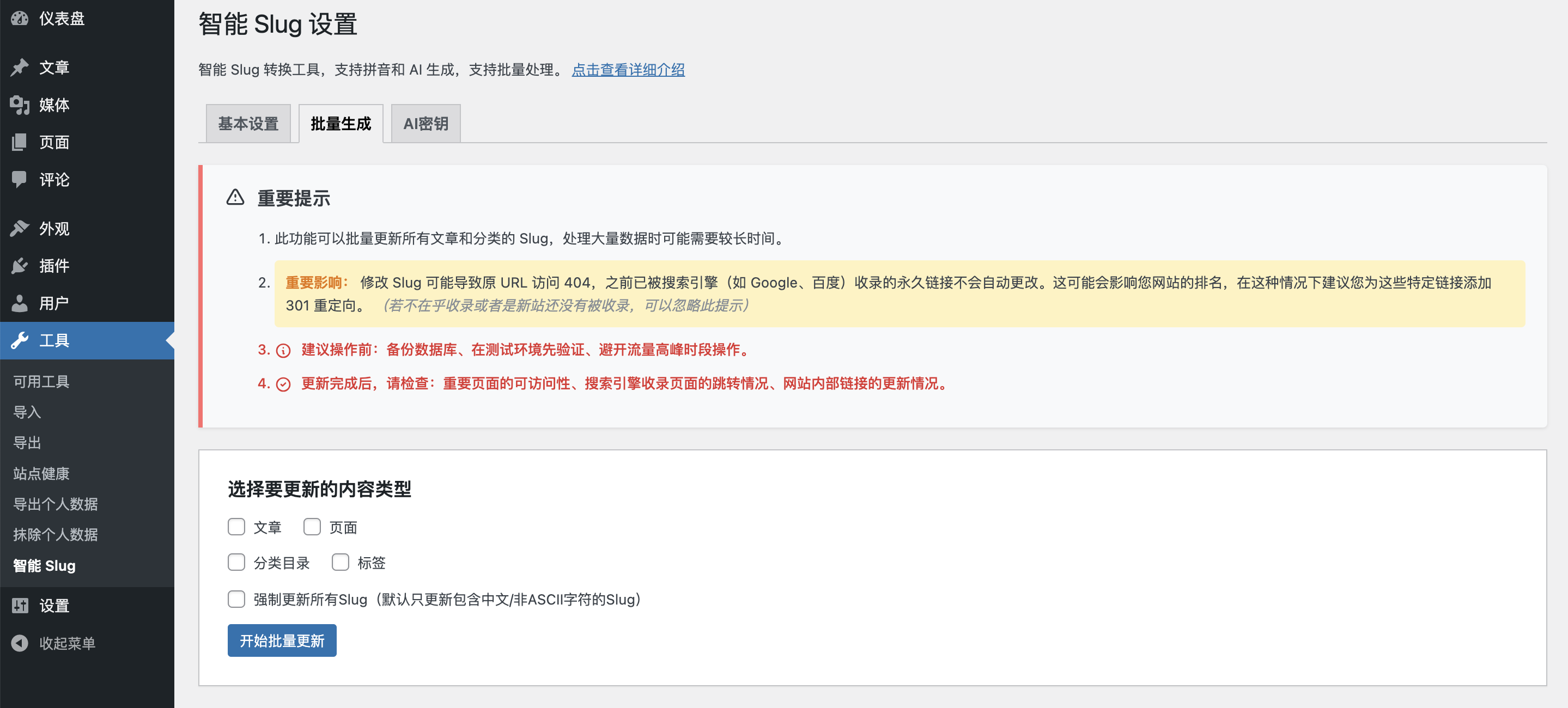This screenshot has width=1568, height=708.
Task: Open 站点健康 in Tools submenu
Action: (x=41, y=473)
